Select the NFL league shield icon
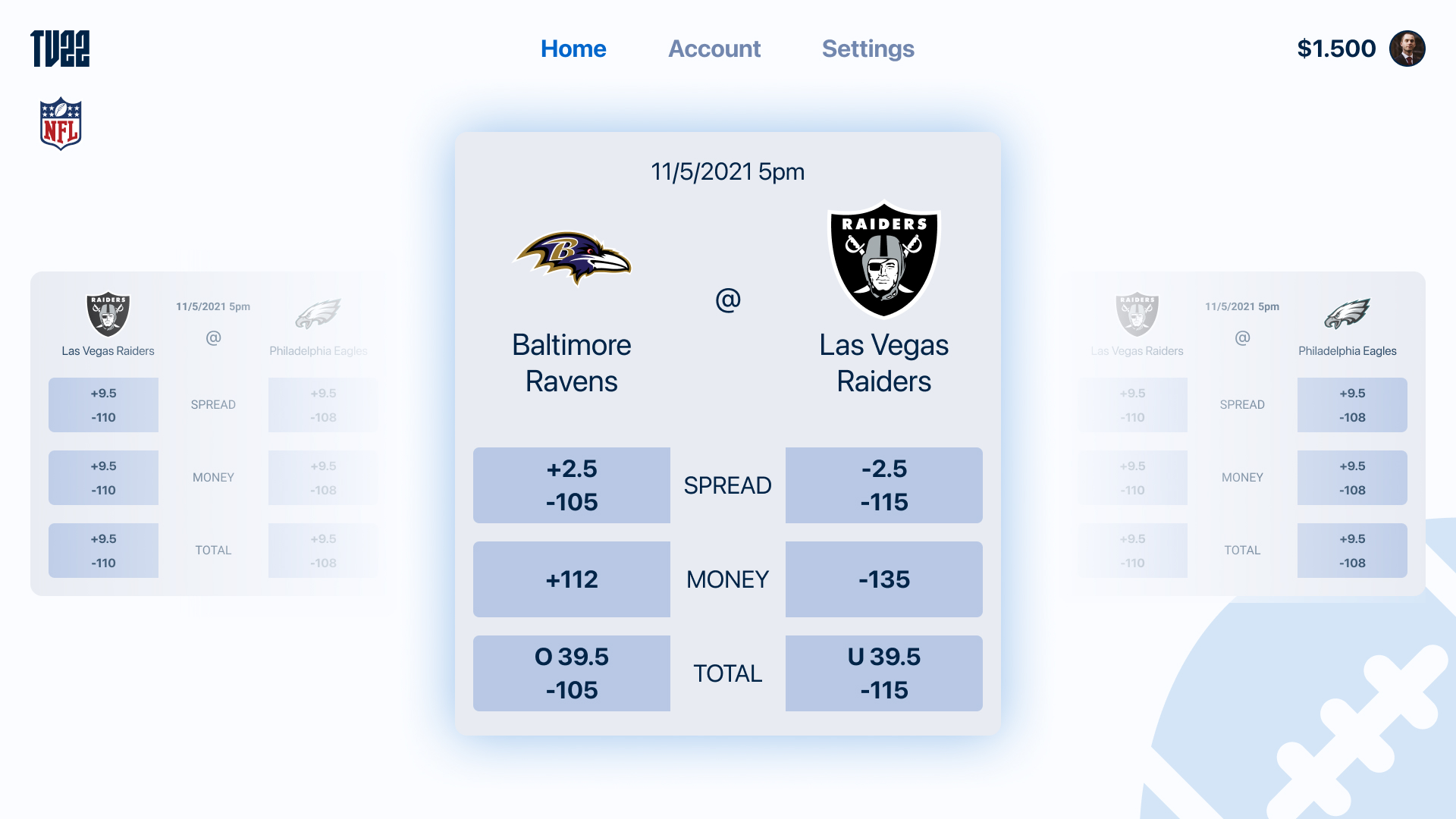The width and height of the screenshot is (1456, 819). tap(61, 124)
